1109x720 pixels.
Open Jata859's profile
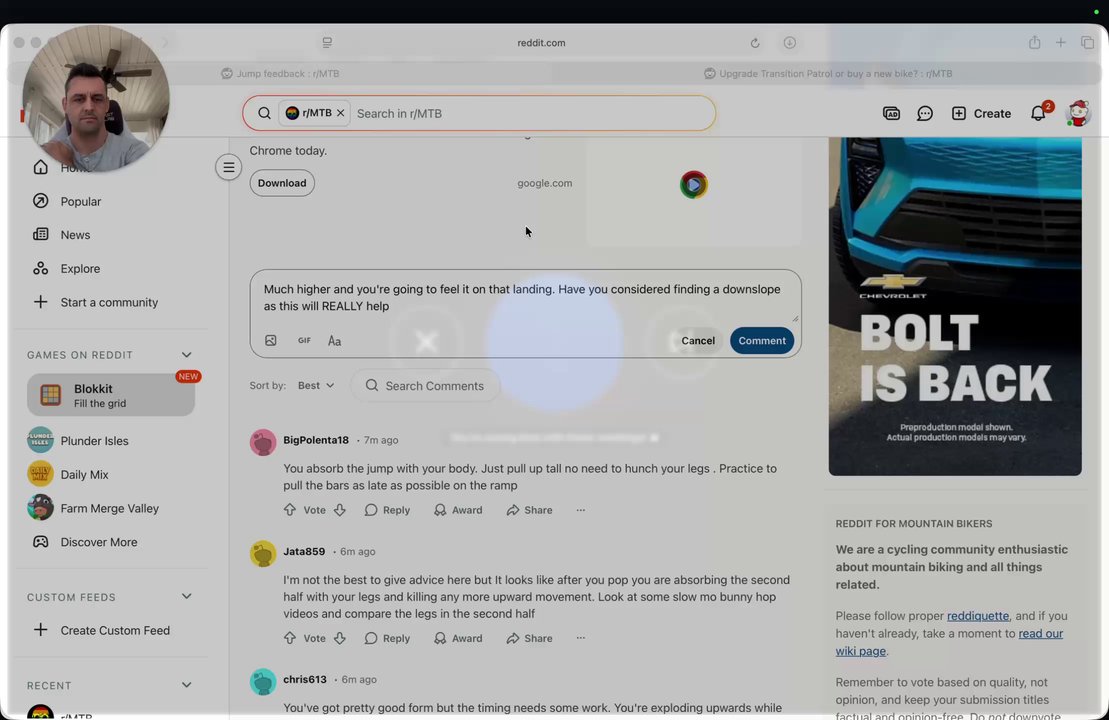click(x=304, y=552)
